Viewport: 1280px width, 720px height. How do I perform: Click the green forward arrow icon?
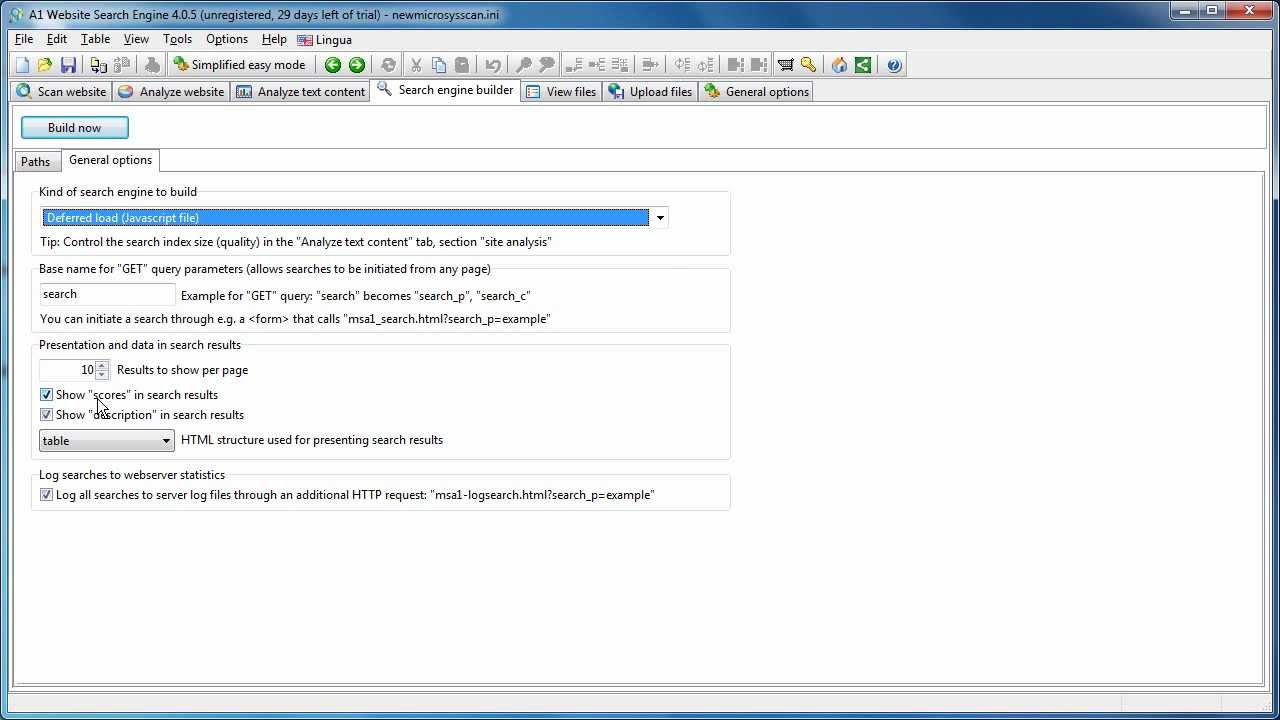click(357, 65)
